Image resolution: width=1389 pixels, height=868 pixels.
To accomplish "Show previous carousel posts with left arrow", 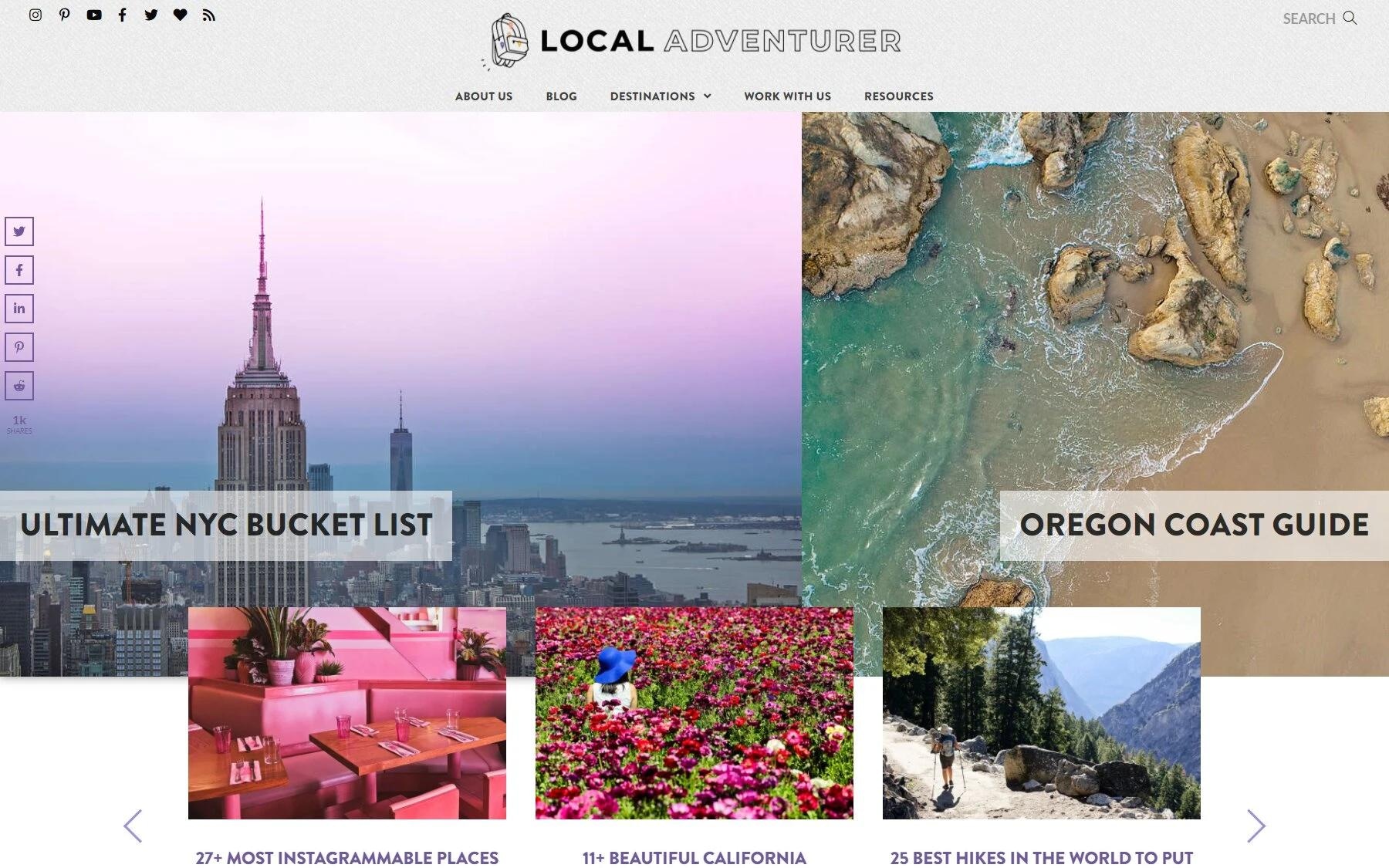I will pyautogui.click(x=133, y=826).
